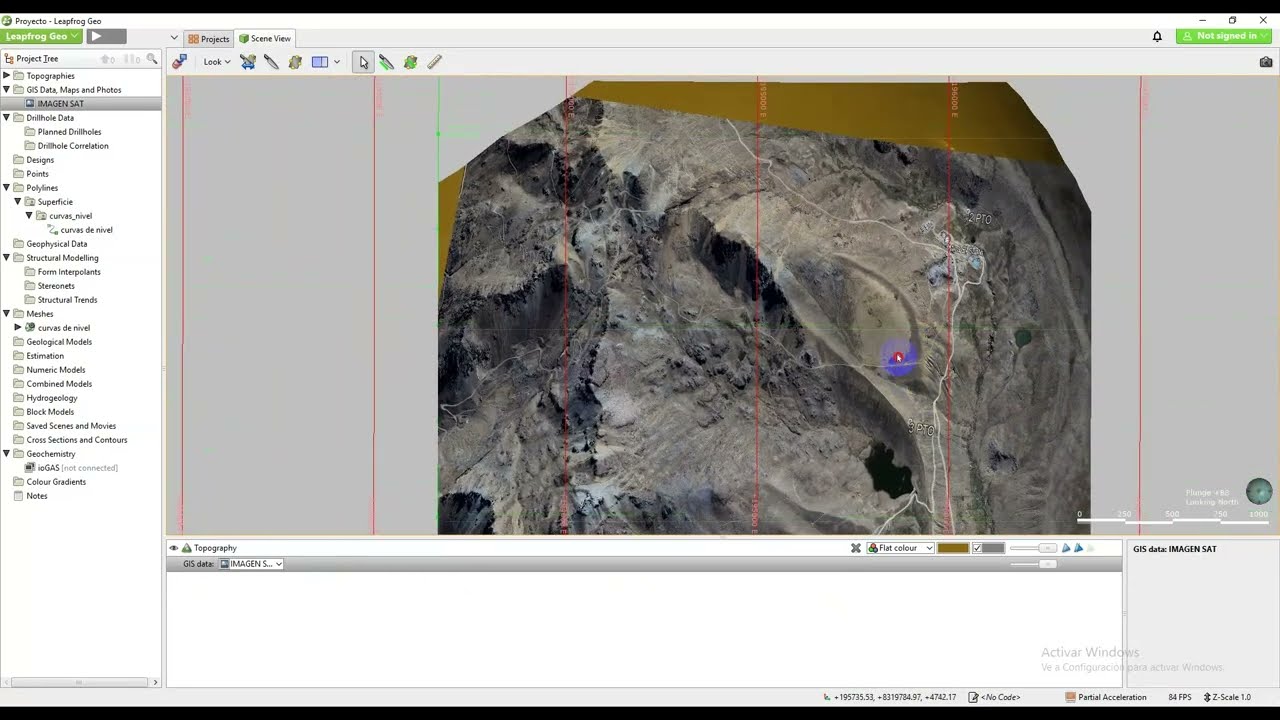
Task: Open the Flat colour display dropdown
Action: click(900, 548)
